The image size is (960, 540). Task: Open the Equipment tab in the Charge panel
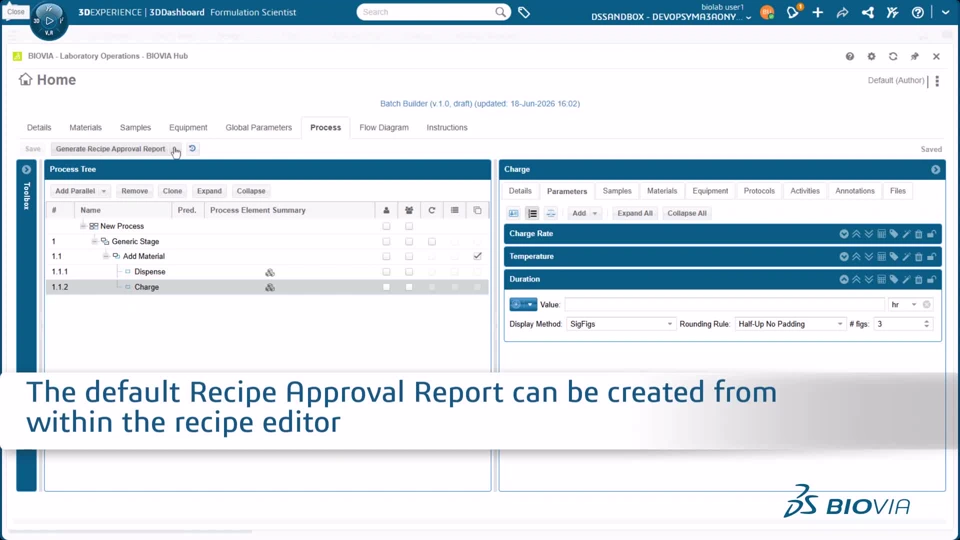tap(710, 191)
